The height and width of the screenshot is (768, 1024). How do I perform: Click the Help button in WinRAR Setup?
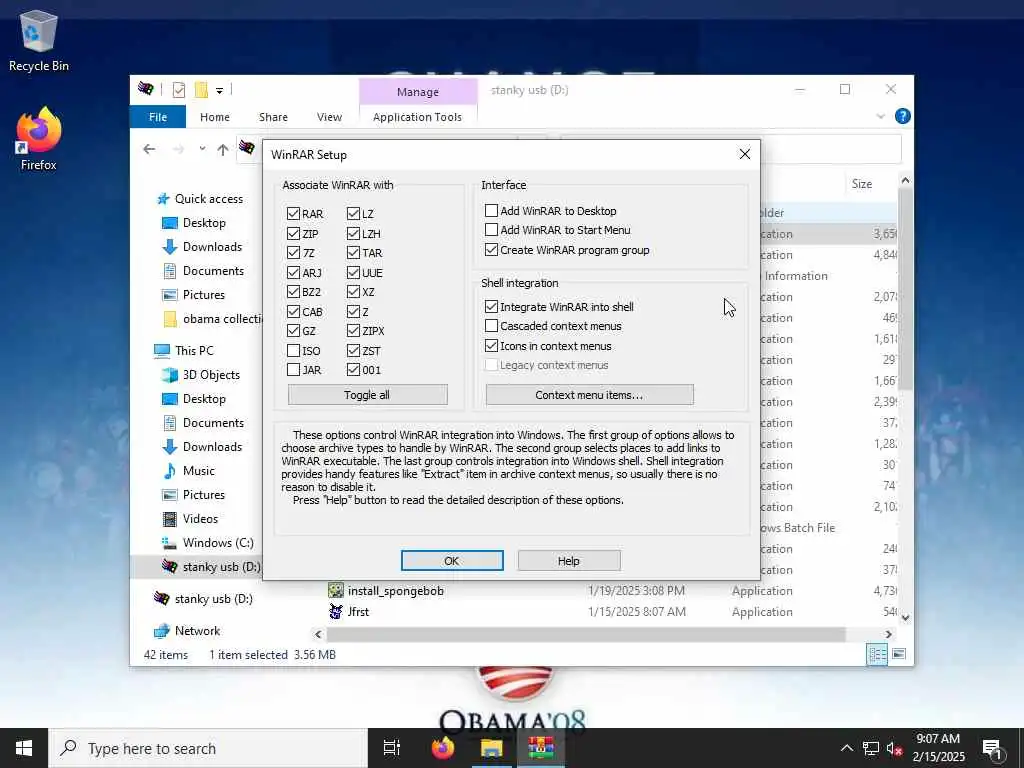coord(569,560)
